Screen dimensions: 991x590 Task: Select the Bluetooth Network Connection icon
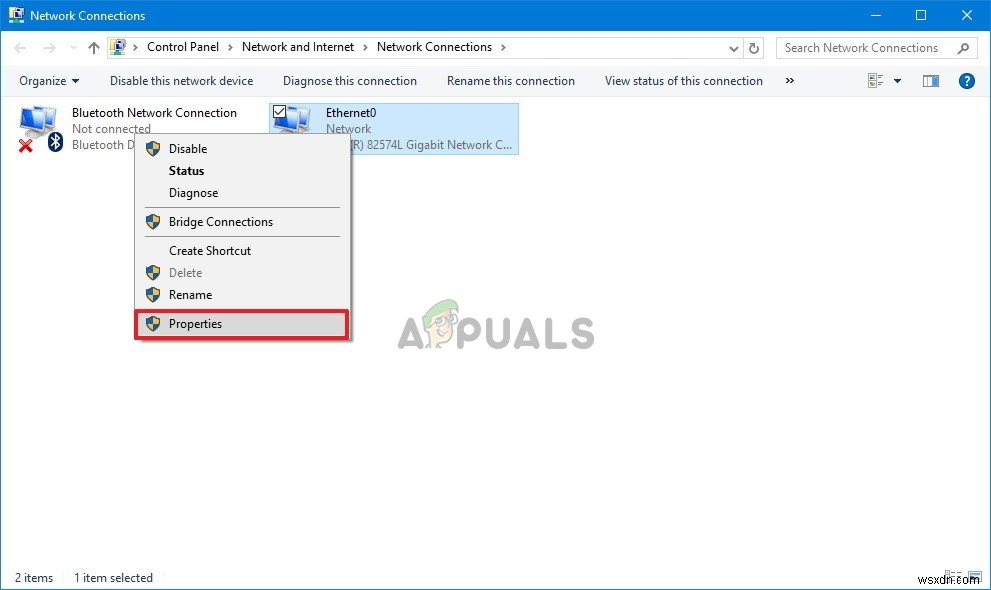tap(39, 129)
